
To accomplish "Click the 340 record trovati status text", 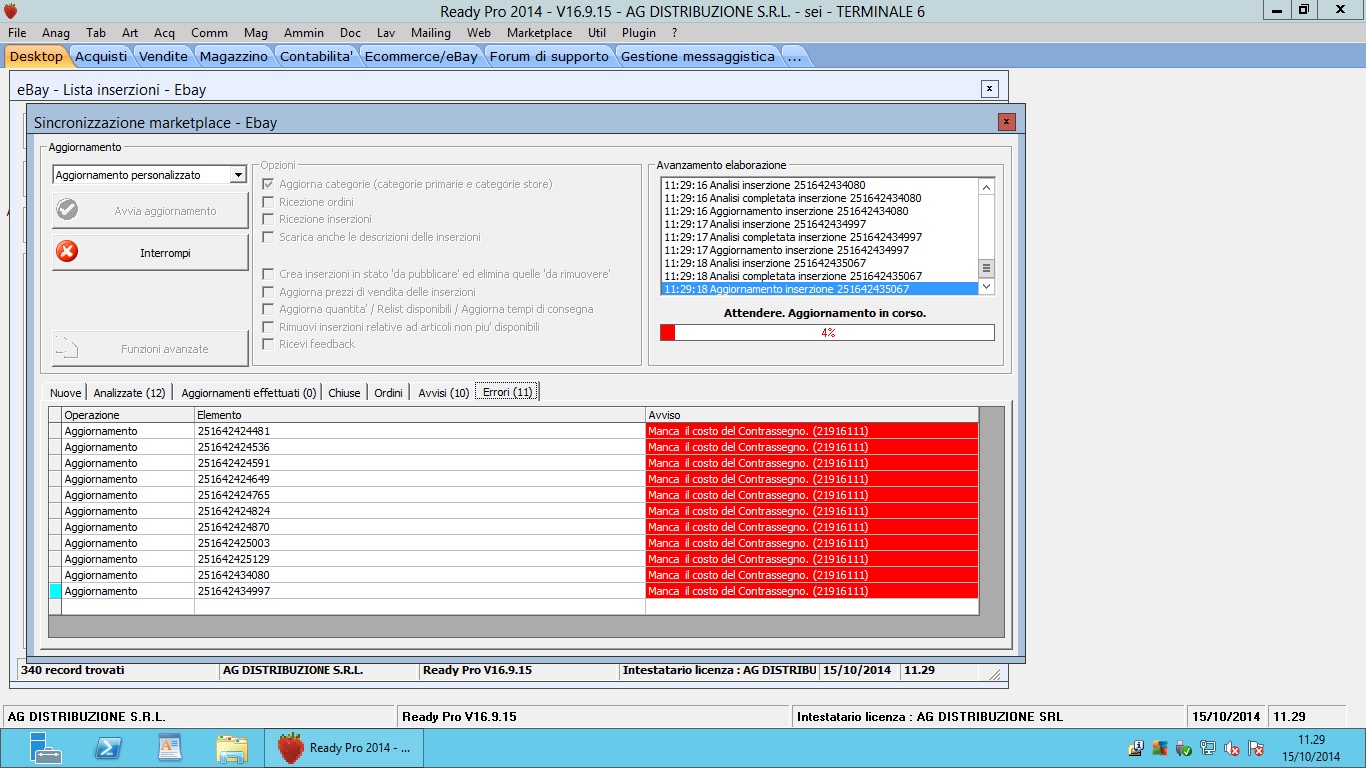I will (72, 670).
